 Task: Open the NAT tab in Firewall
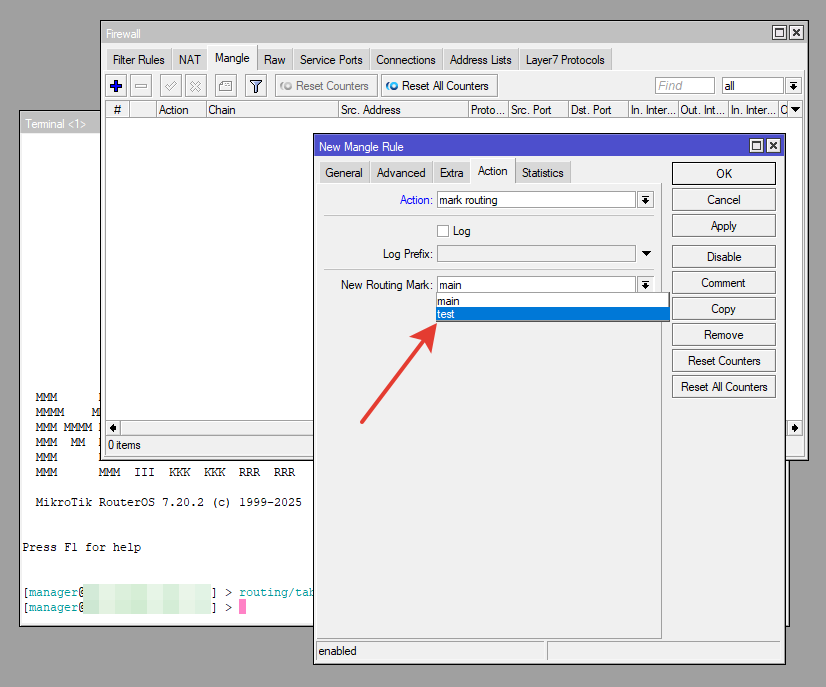tap(190, 60)
